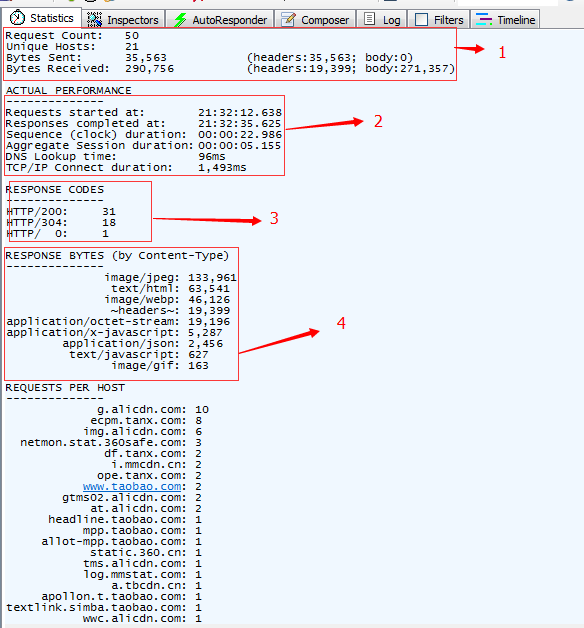Click the wwc.alicdn.com host row

[142, 619]
